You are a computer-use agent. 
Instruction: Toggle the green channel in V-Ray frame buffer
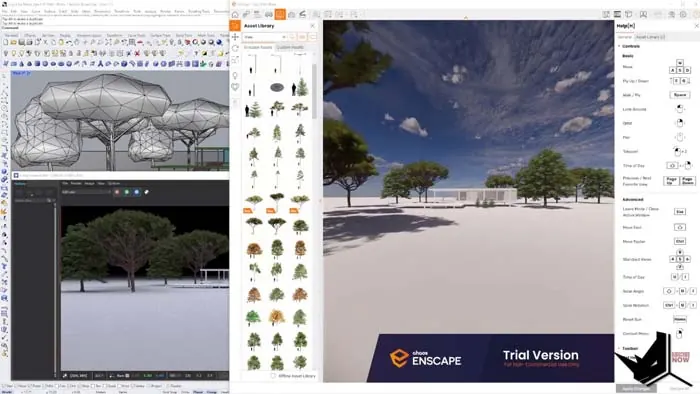(127, 192)
